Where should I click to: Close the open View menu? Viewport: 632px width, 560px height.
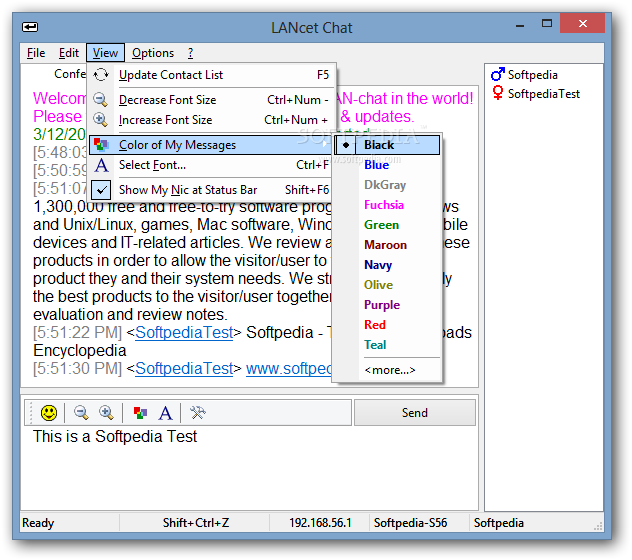pyautogui.click(x=105, y=53)
